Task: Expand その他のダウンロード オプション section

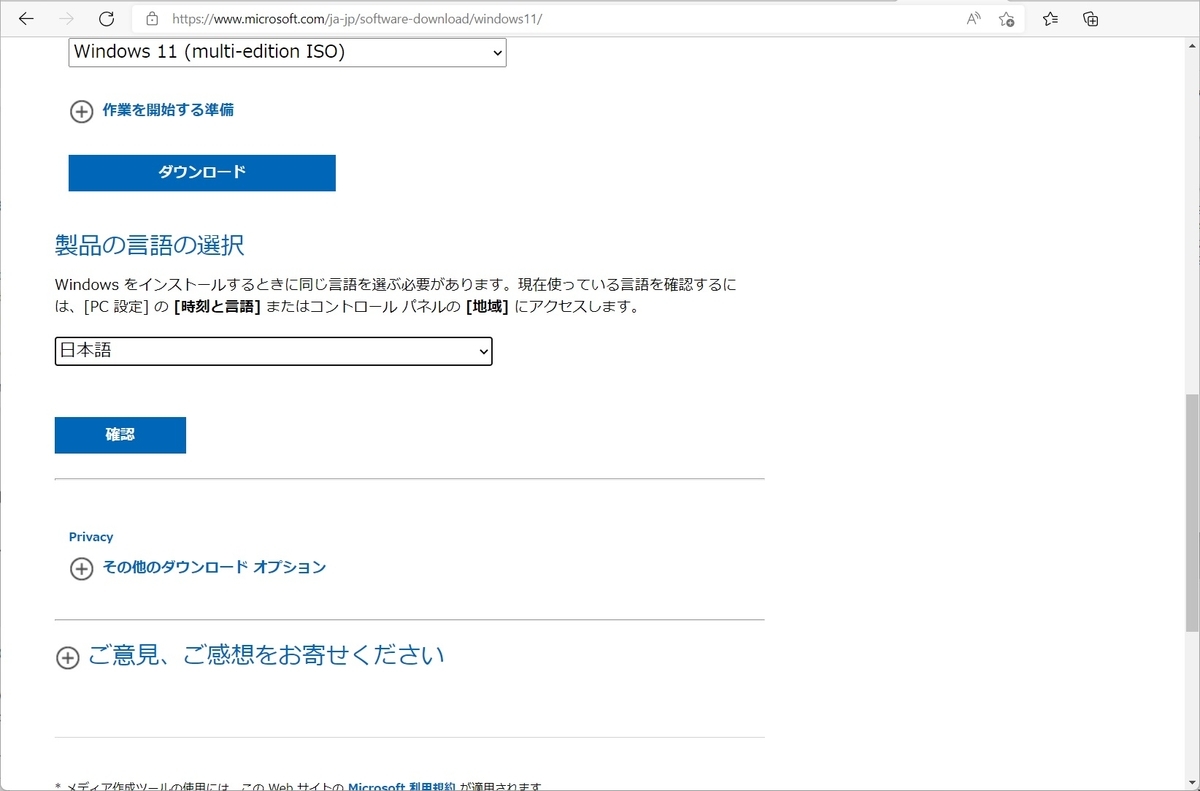Action: click(82, 568)
